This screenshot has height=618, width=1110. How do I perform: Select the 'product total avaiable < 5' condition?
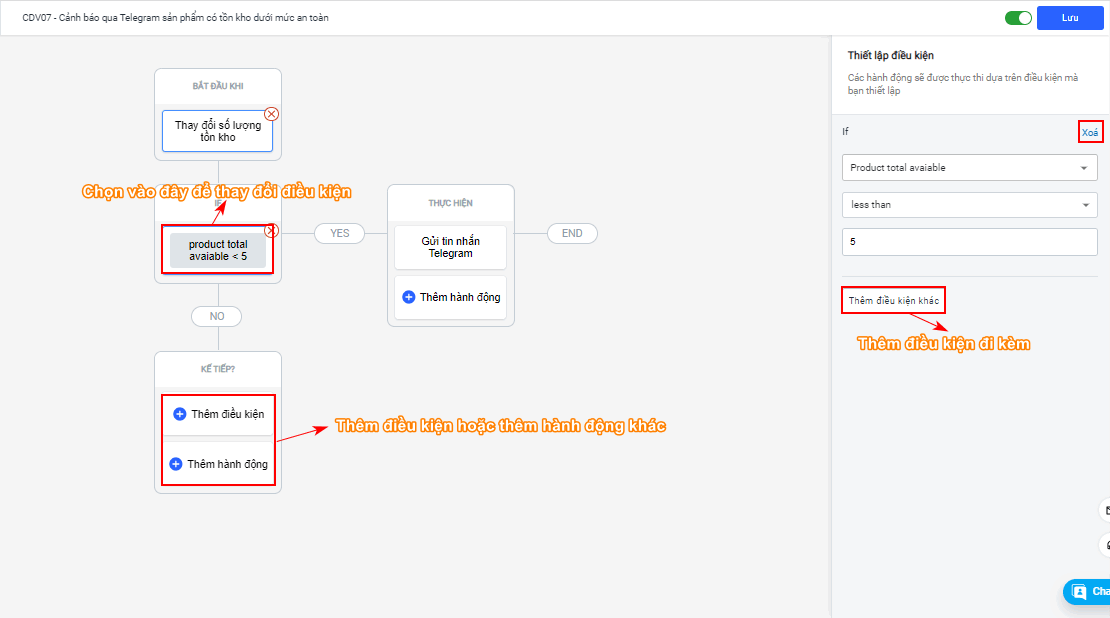218,250
